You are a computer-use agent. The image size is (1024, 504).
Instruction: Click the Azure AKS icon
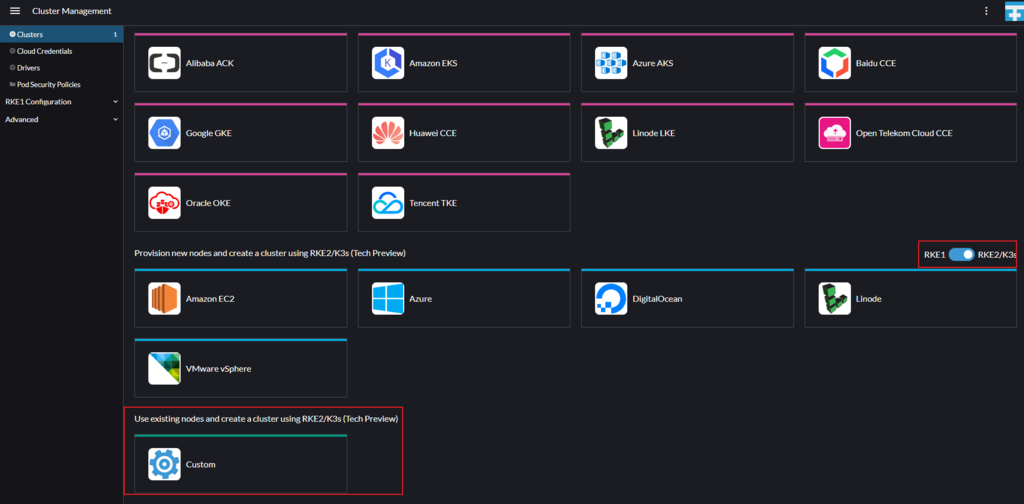[611, 63]
